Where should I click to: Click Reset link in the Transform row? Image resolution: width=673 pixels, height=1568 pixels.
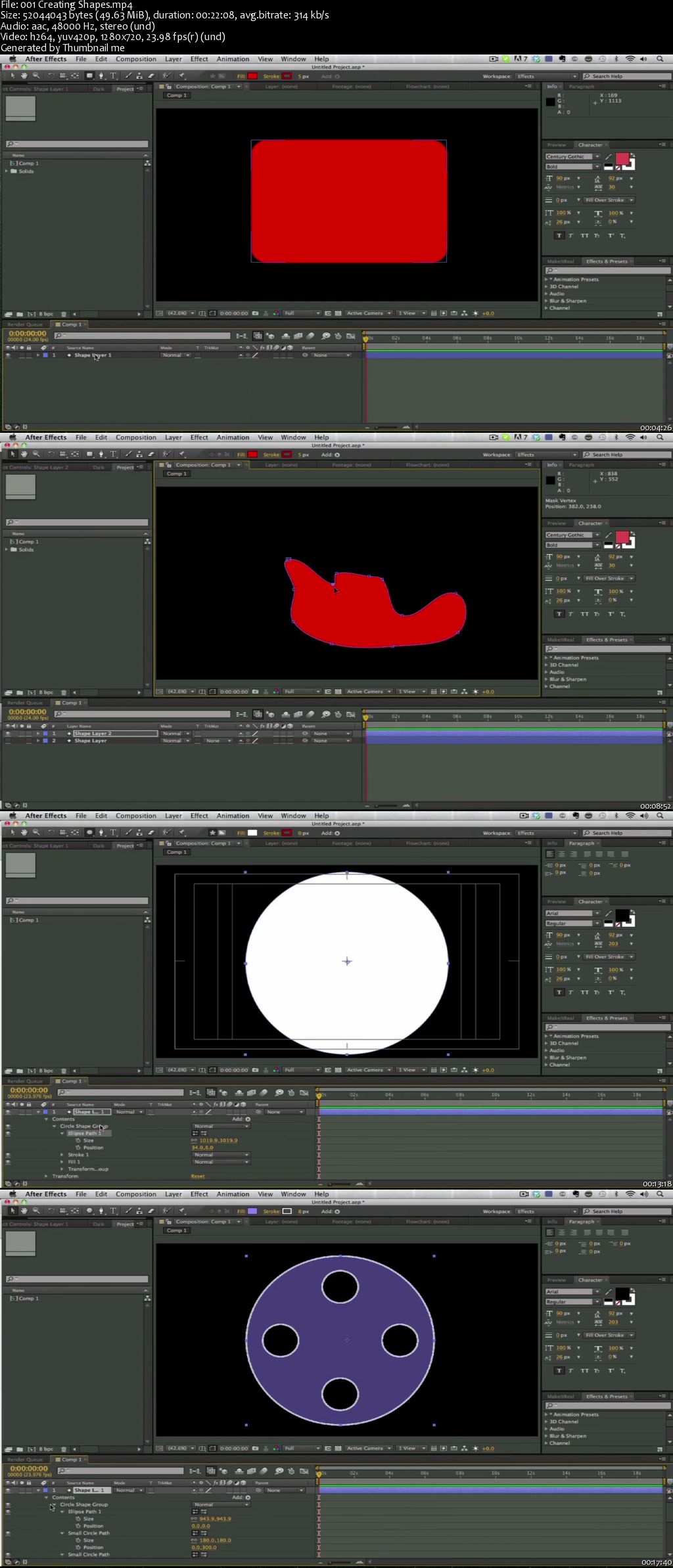click(197, 1176)
